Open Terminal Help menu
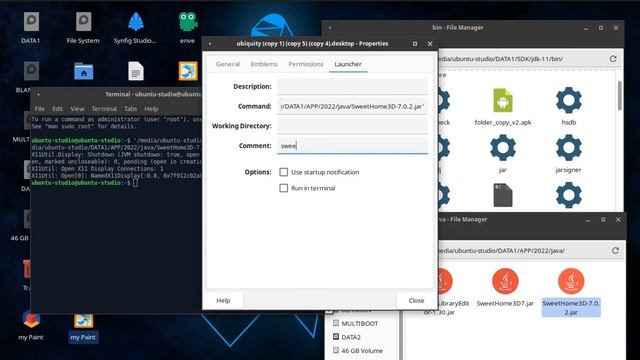The width and height of the screenshot is (640, 360). (151, 109)
